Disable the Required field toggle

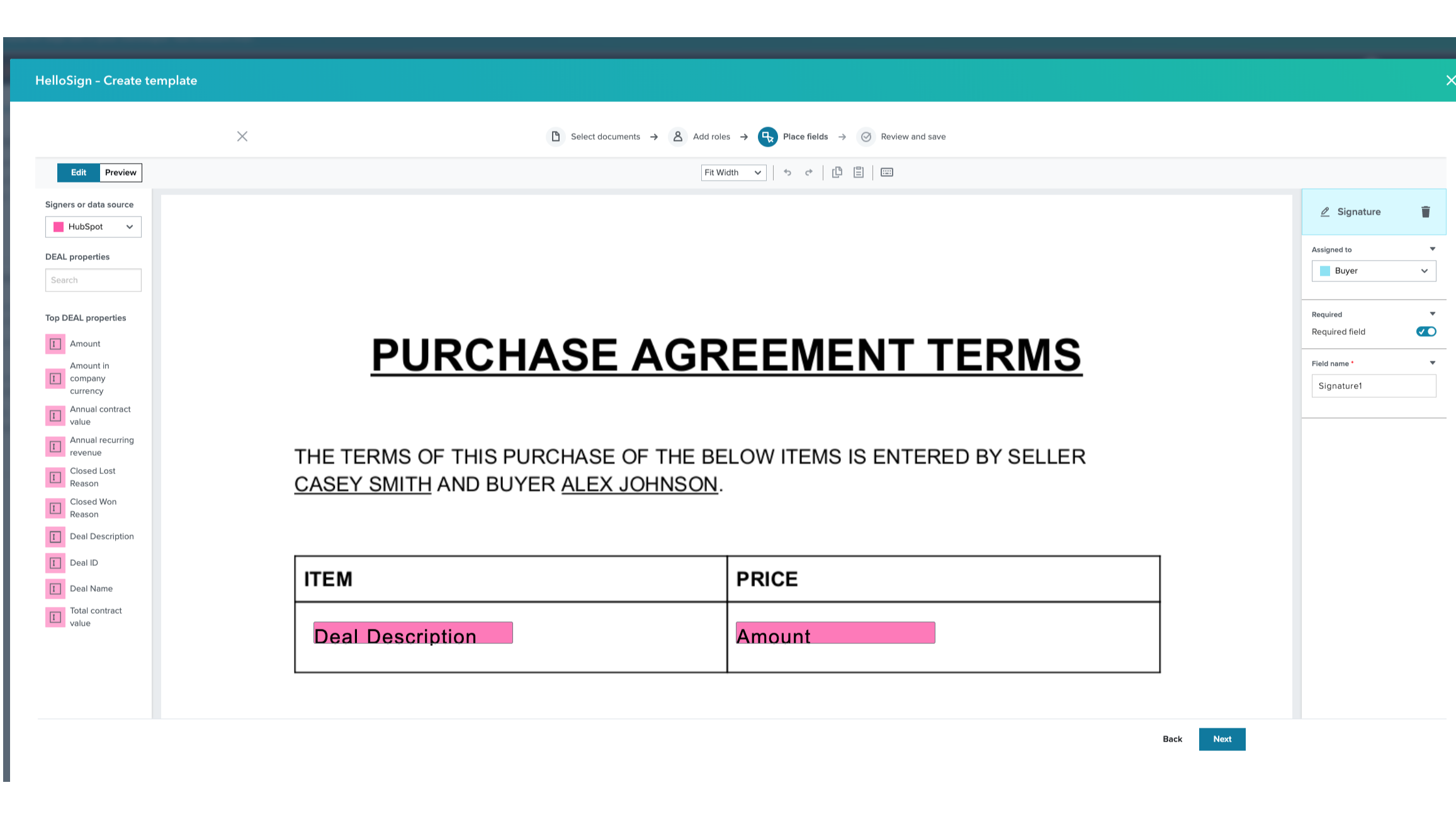coord(1426,331)
